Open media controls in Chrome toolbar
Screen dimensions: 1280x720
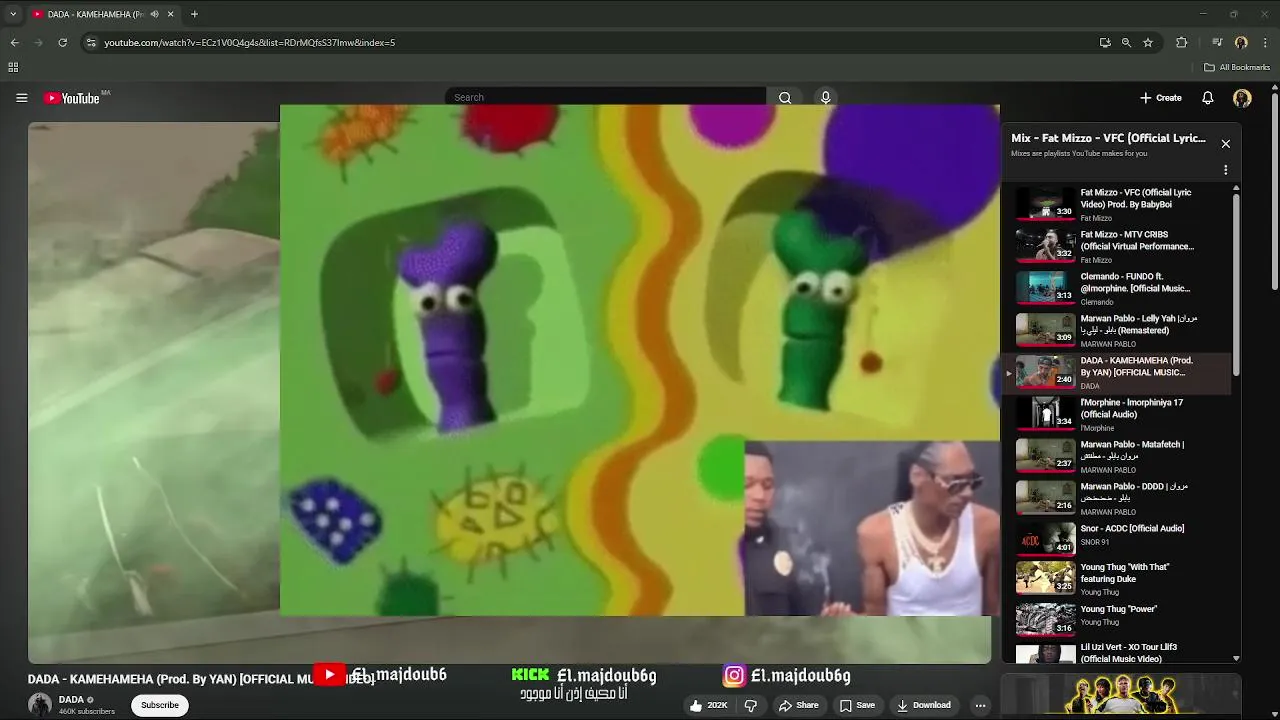(x=1217, y=43)
